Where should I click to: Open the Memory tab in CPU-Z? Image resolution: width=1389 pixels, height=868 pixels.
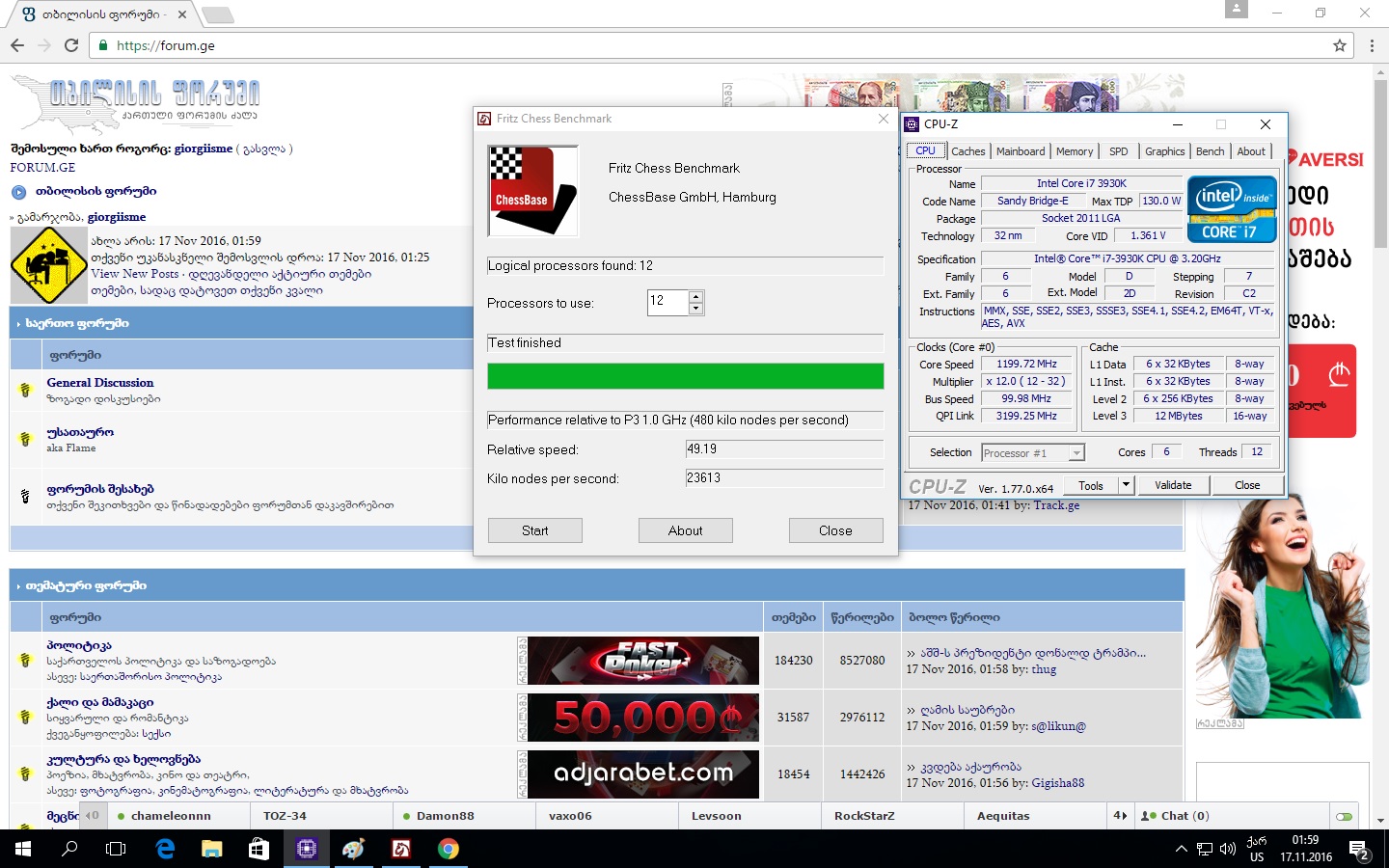coord(1074,151)
